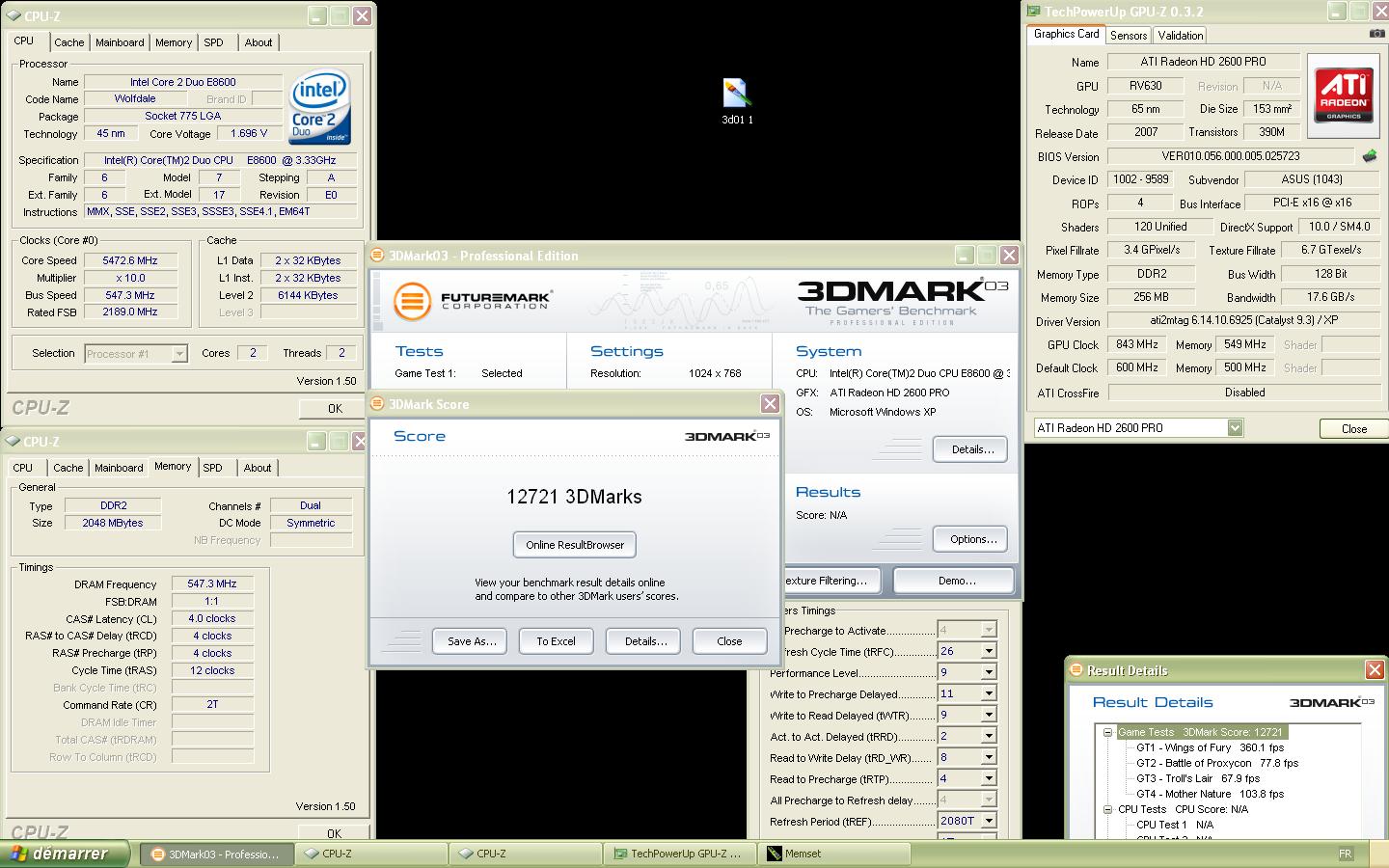
Task: Click GPU-Z title bar chip icon
Action: [1034, 13]
